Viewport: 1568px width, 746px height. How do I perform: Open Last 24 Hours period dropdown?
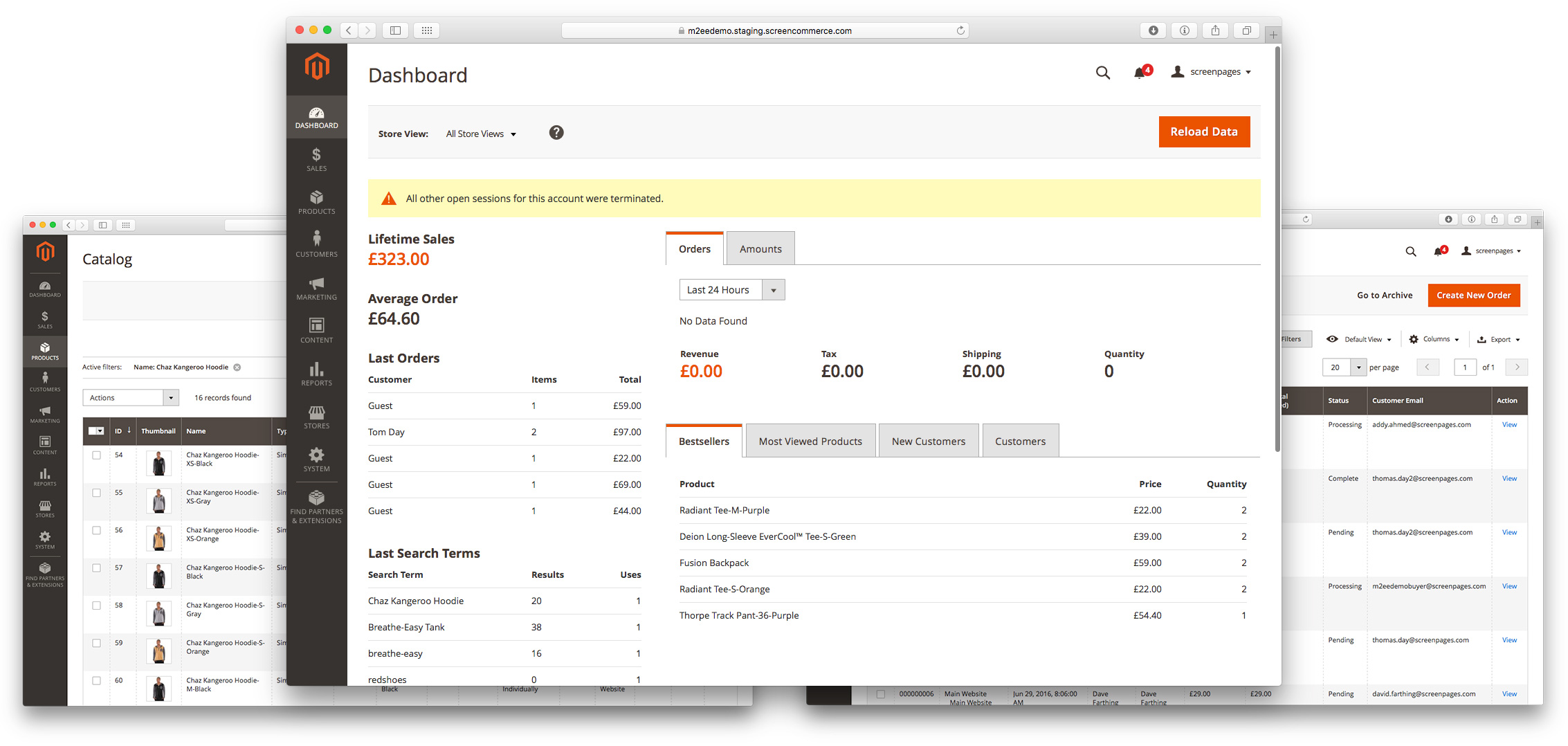point(732,290)
